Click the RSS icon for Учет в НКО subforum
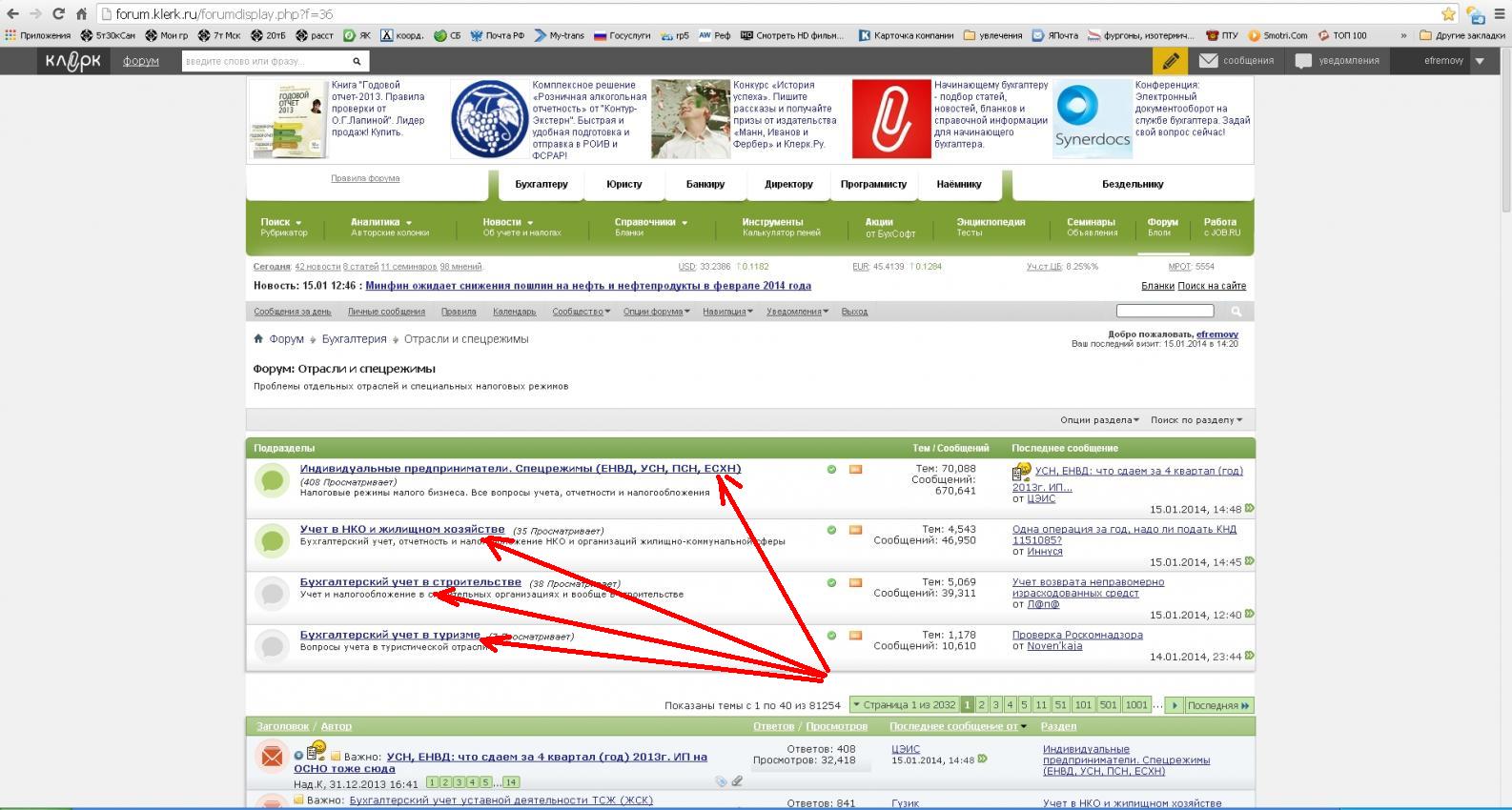The width and height of the screenshot is (1512, 810). tap(855, 530)
